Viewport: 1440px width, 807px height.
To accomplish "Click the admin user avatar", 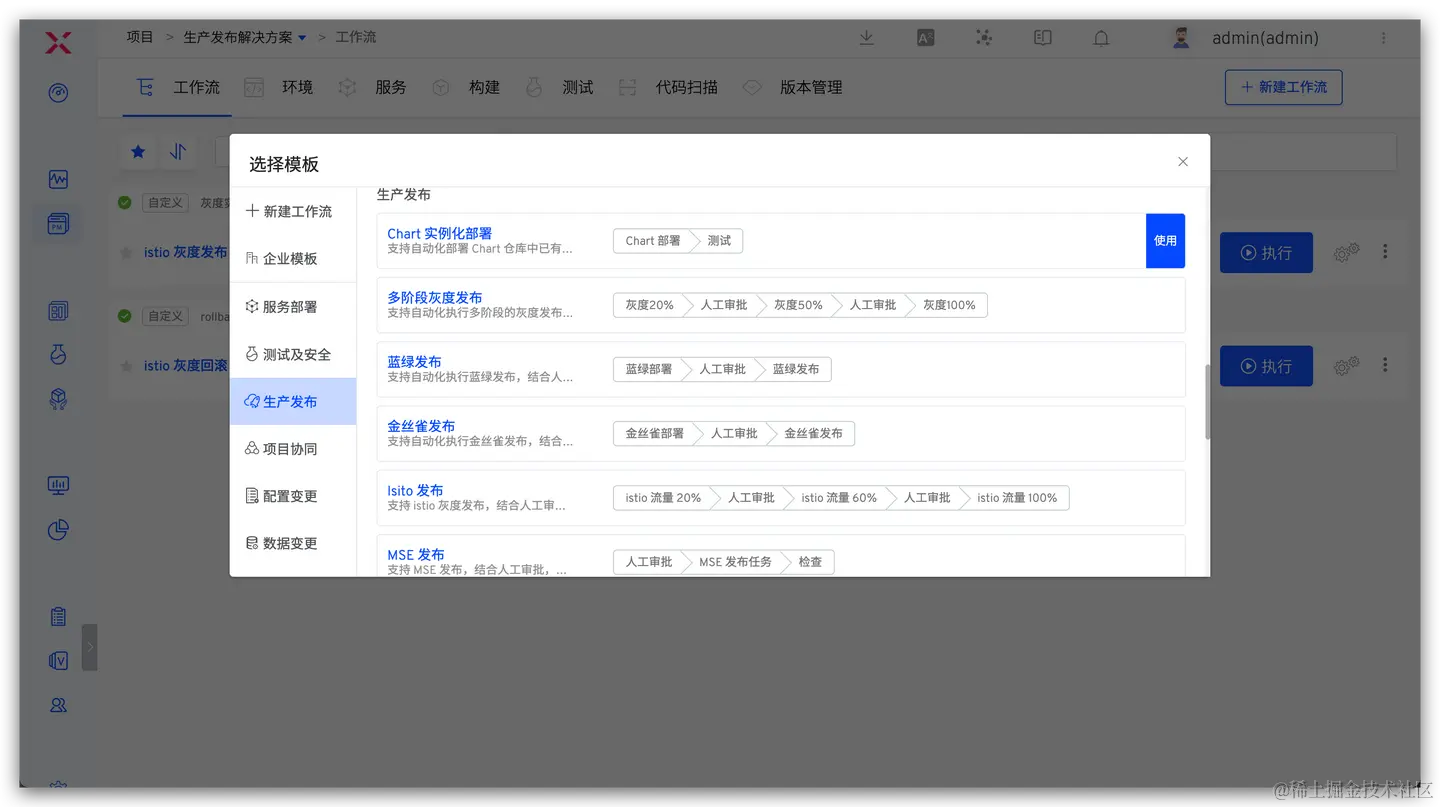I will [1182, 38].
